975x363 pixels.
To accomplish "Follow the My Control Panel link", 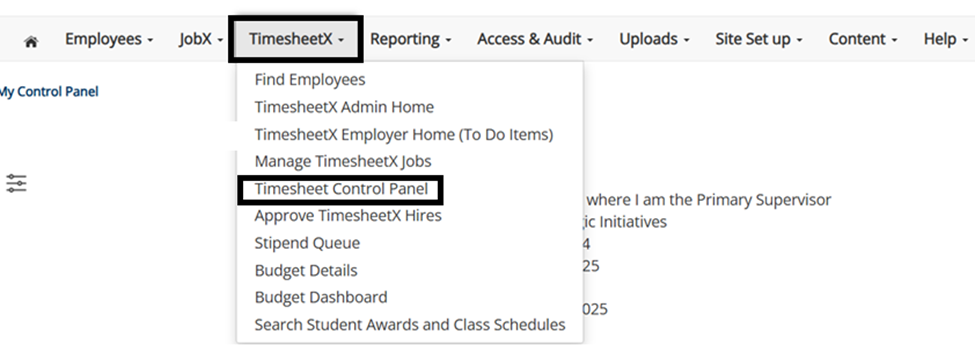I will (x=49, y=92).
